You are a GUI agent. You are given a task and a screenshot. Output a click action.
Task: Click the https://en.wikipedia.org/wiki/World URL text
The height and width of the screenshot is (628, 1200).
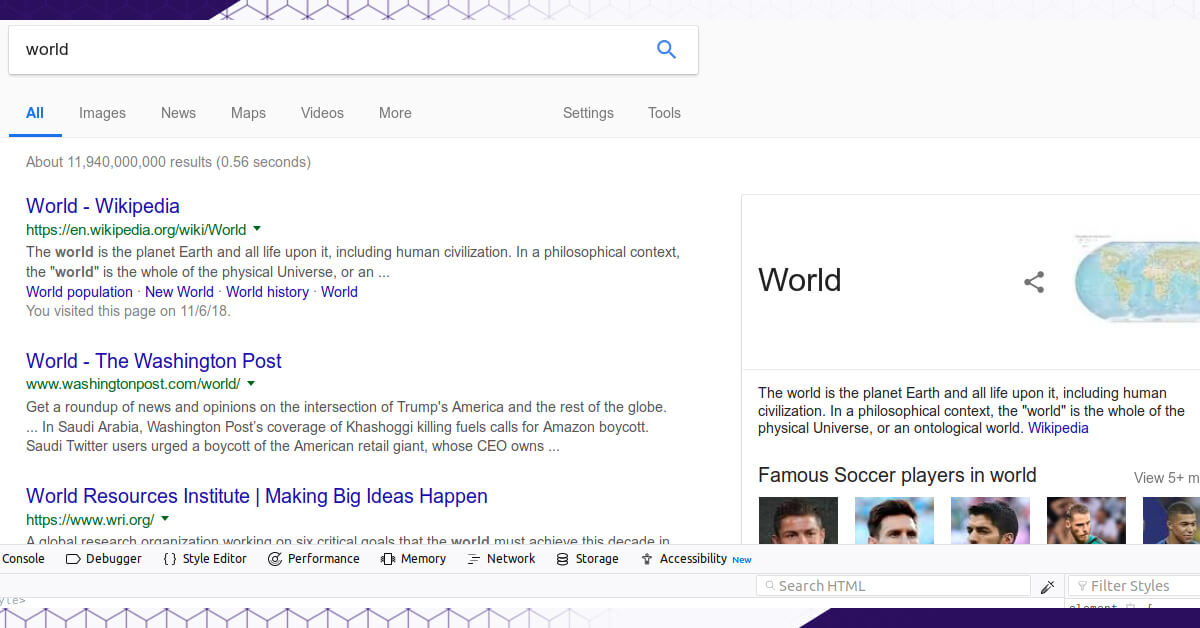click(x=136, y=230)
